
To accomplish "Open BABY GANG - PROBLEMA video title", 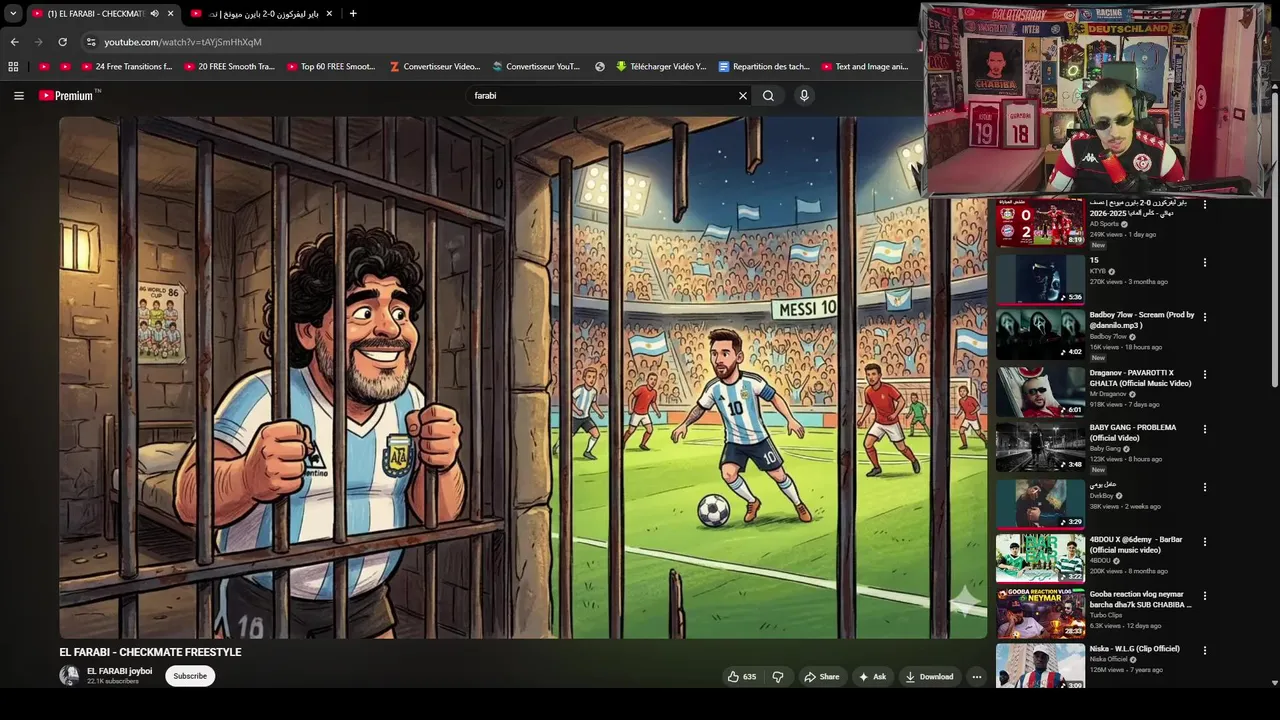I will tap(1133, 433).
